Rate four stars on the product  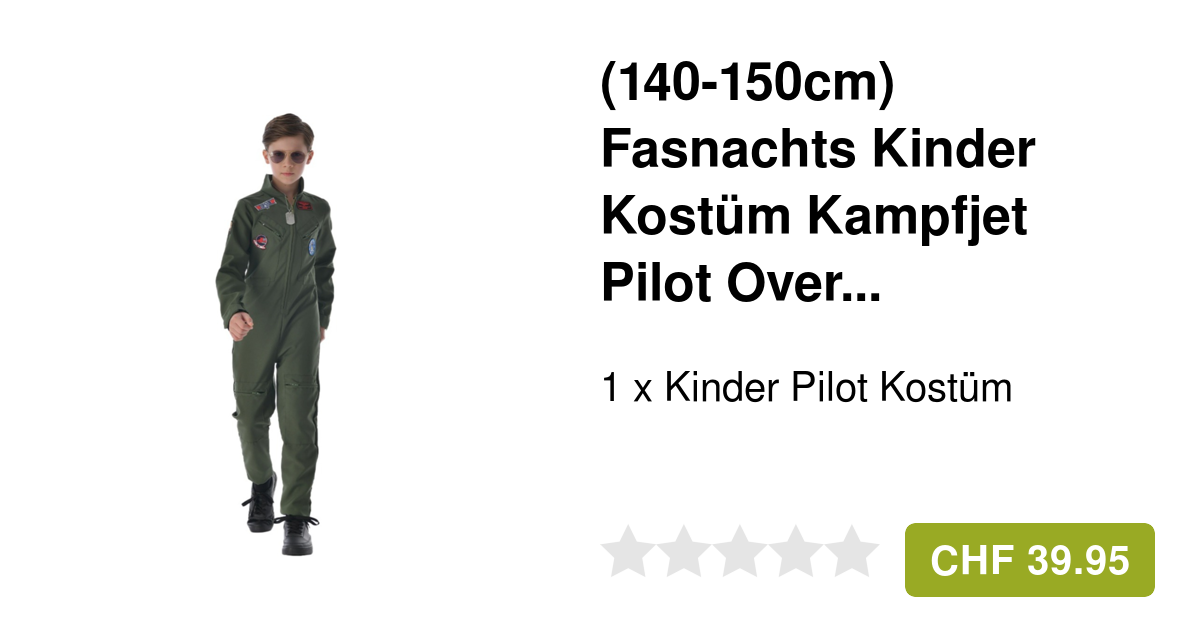coord(797,551)
